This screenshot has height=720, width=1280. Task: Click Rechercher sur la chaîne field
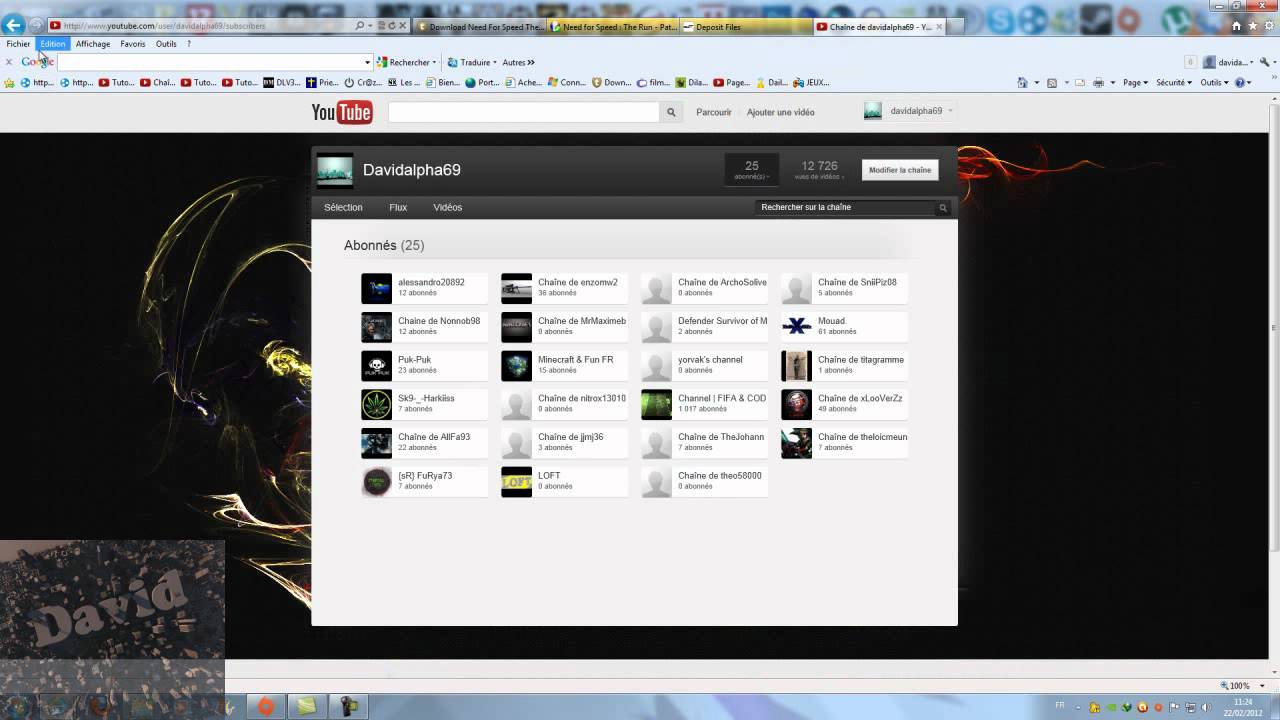click(844, 208)
